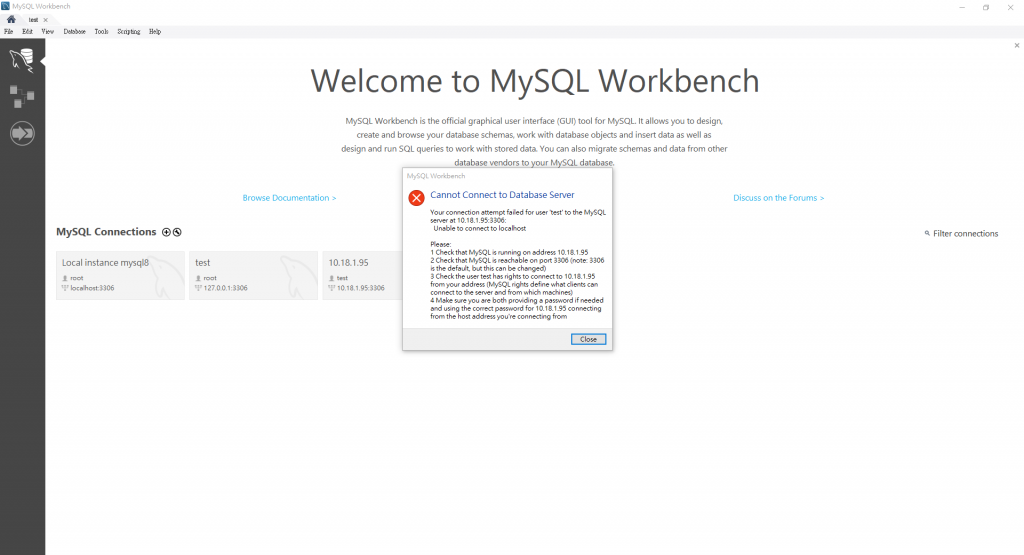Minimize the MySQL Workbench window
Viewport: 1024px width, 555px height.
[962, 7]
